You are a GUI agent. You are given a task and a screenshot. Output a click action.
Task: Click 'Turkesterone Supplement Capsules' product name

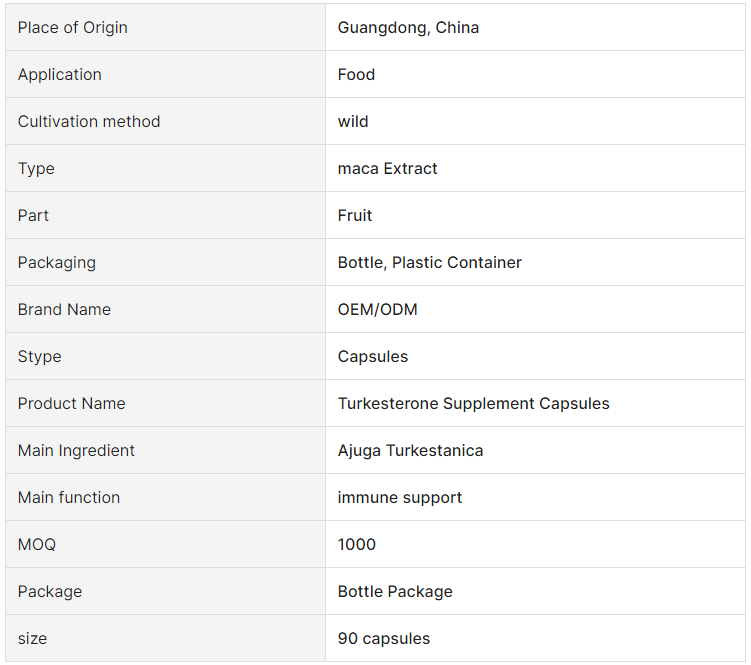tap(474, 403)
